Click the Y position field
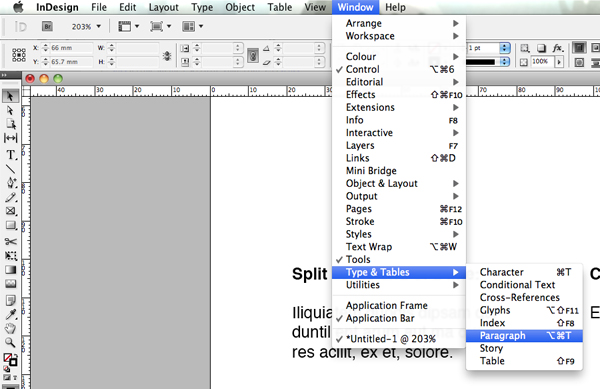The width and height of the screenshot is (600, 389). 71,62
